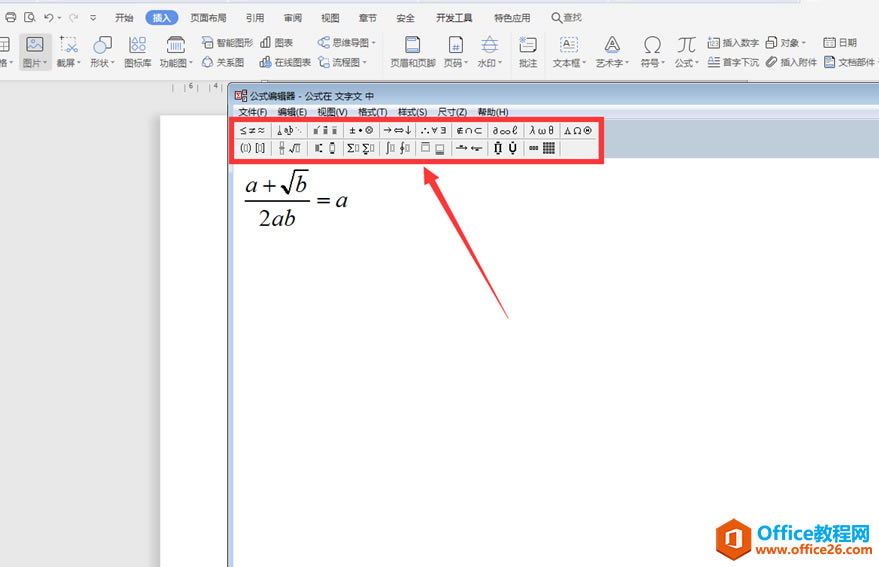Open 尺寸(Z) menu in formula editor

point(452,112)
